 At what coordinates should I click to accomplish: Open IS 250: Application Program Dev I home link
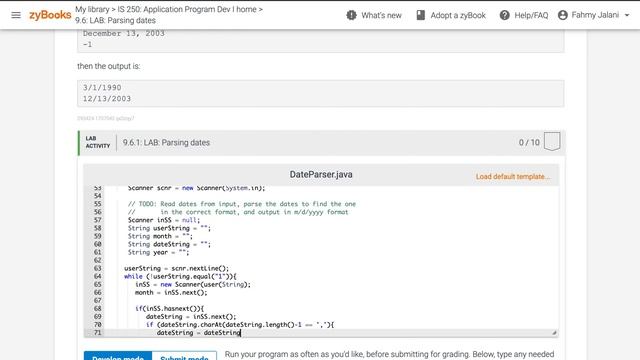pos(187,9)
